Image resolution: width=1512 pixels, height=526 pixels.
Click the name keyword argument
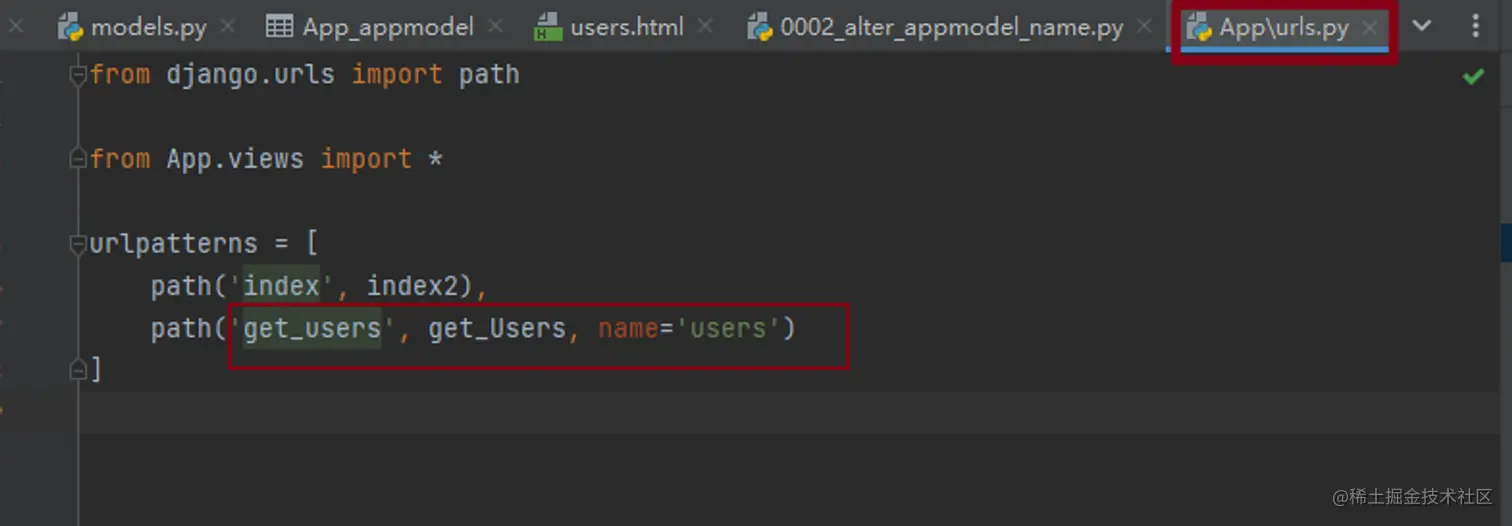tap(628, 328)
